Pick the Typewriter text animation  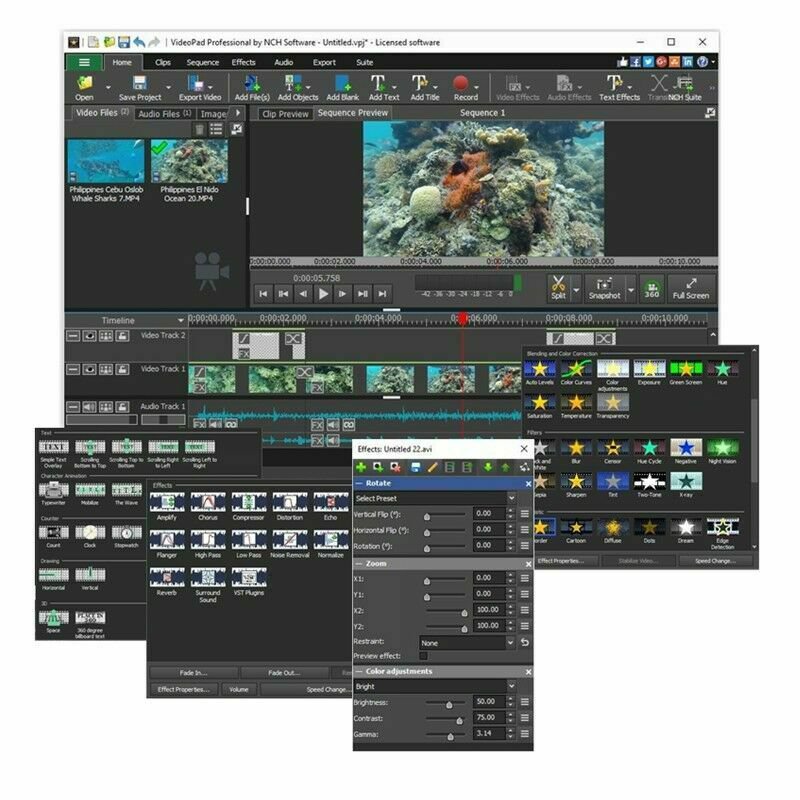pyautogui.click(x=54, y=494)
